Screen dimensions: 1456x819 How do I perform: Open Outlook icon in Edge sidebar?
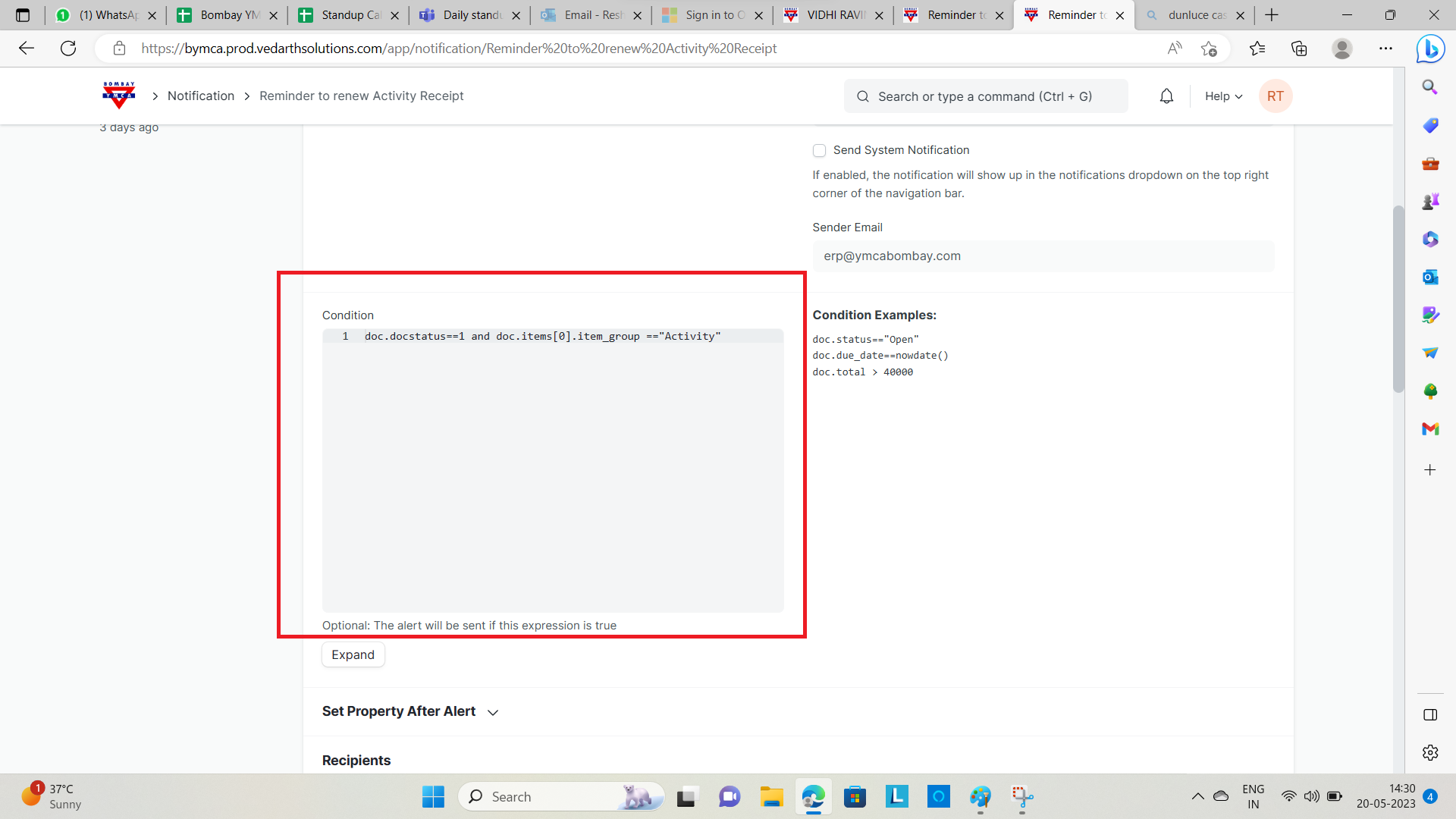click(1430, 277)
